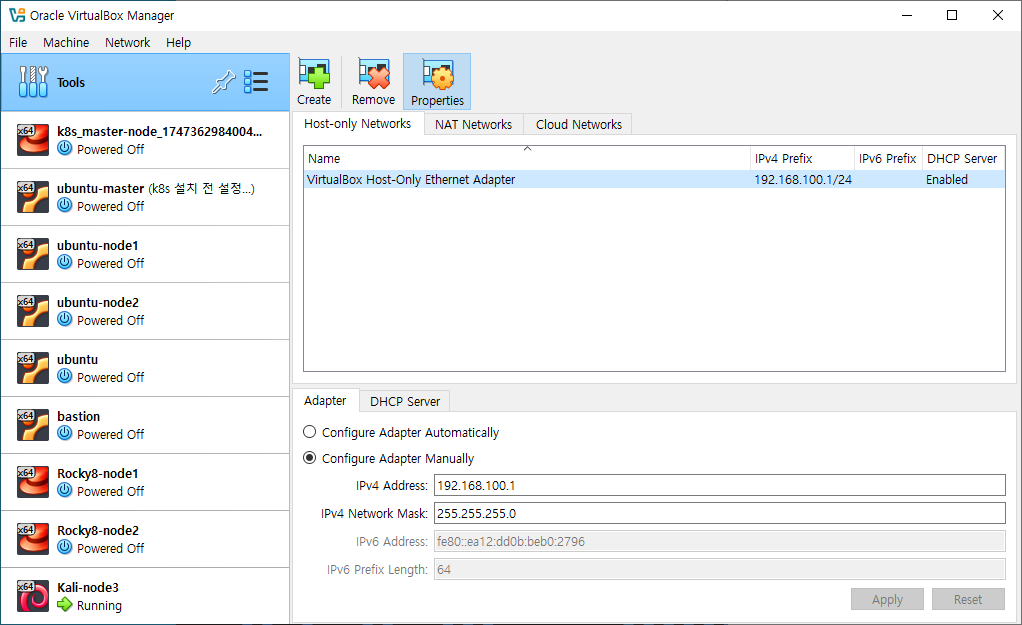The width and height of the screenshot is (1022, 625).
Task: Sort by the IPv6 Prefix column header
Action: pos(888,158)
